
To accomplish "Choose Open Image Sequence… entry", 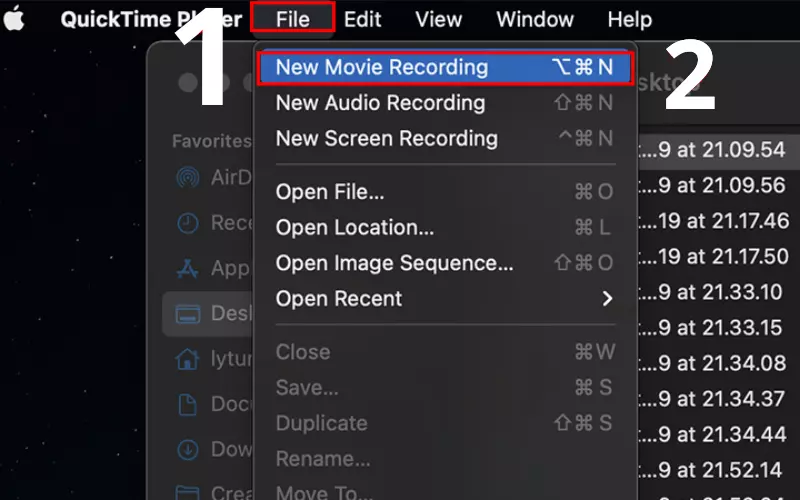I will 444,263.
